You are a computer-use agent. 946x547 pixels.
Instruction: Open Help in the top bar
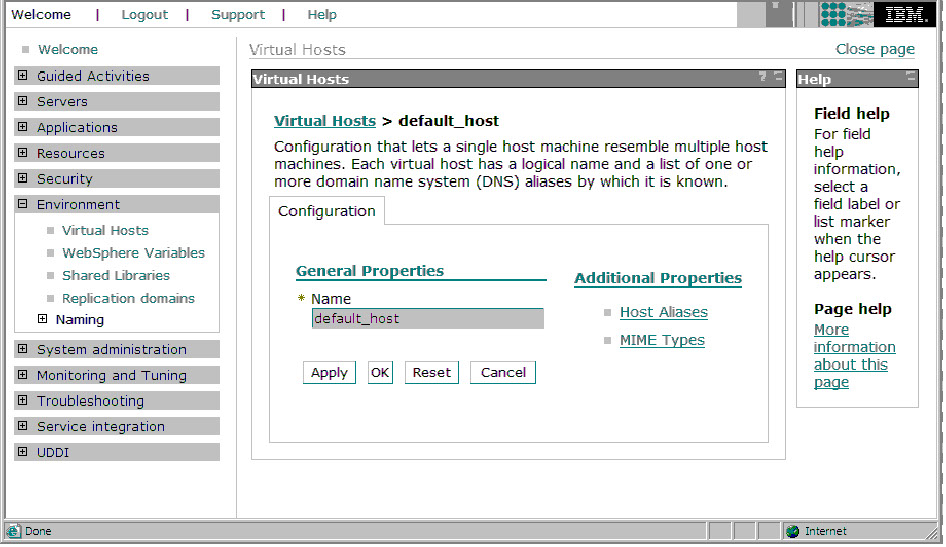pyautogui.click(x=322, y=14)
